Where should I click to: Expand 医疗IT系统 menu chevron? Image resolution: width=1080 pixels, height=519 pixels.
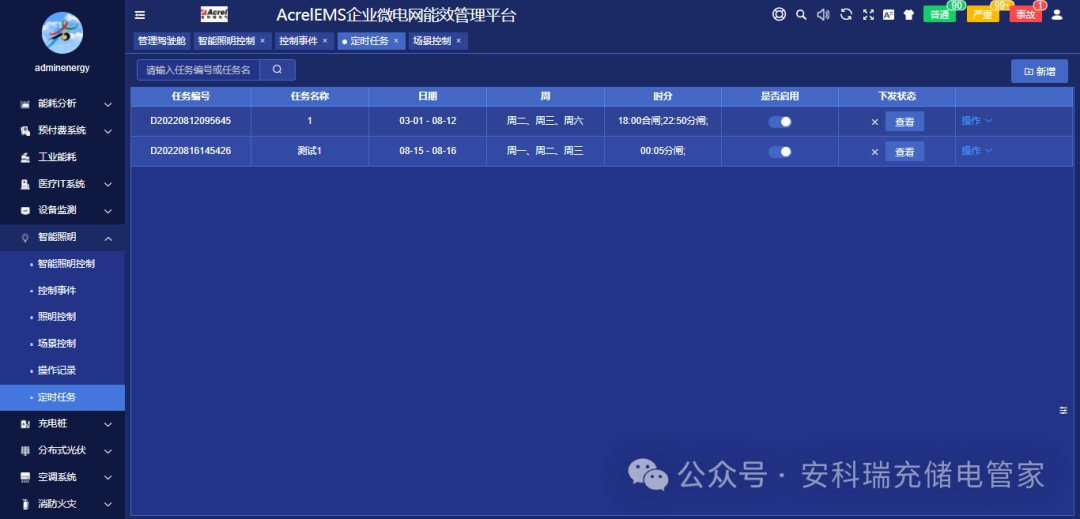click(108, 184)
